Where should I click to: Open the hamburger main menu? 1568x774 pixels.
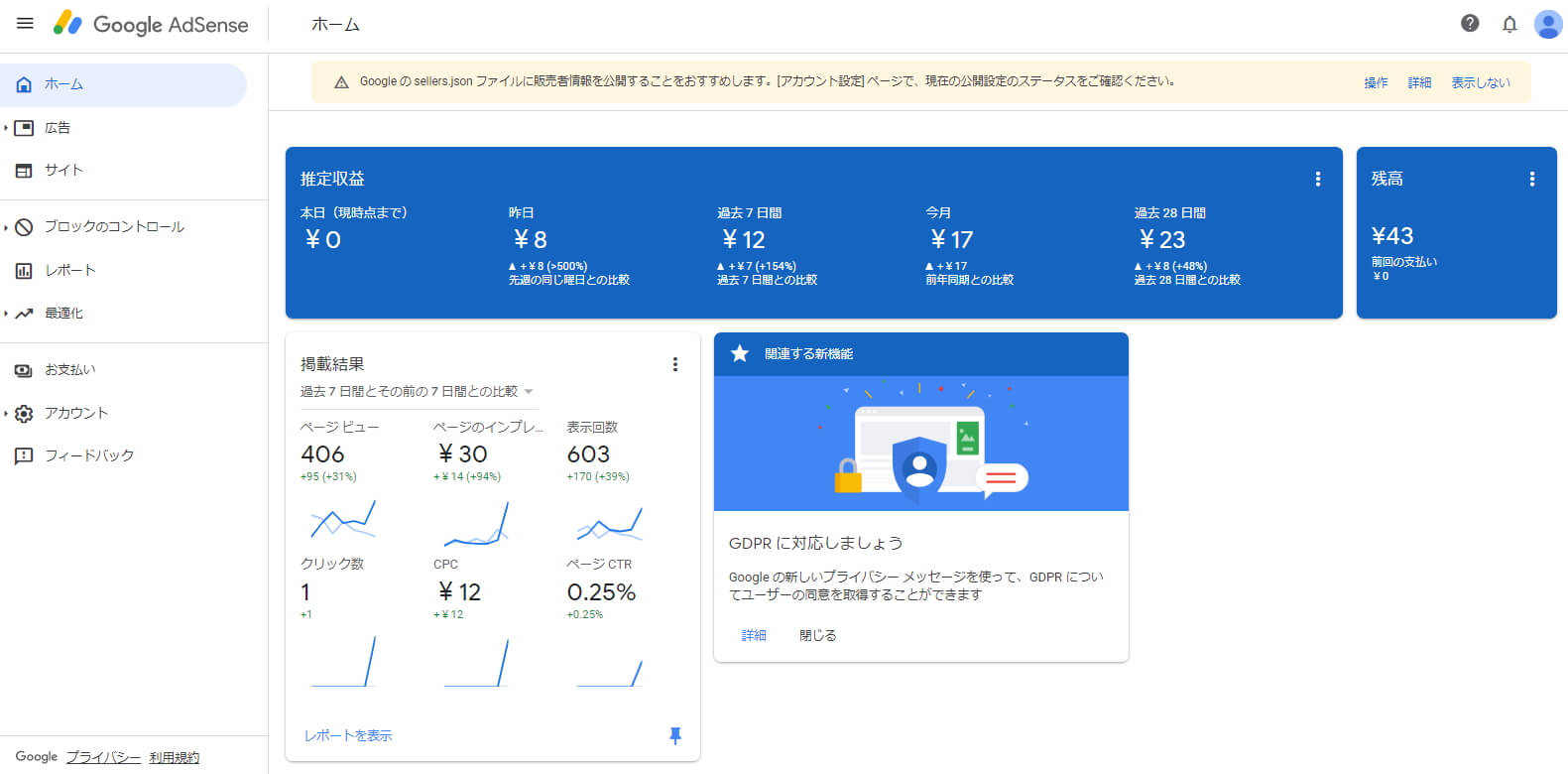pyautogui.click(x=25, y=24)
